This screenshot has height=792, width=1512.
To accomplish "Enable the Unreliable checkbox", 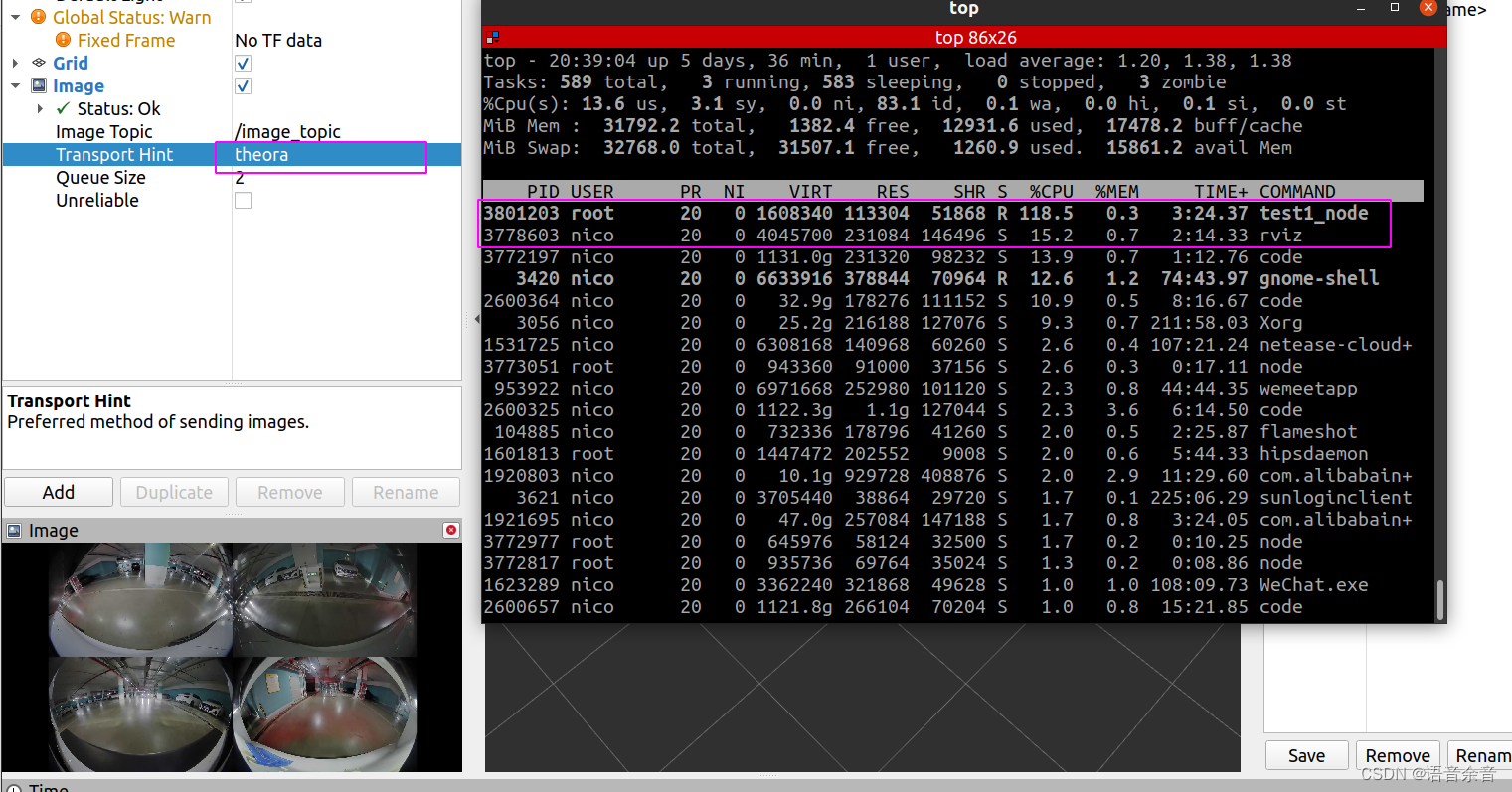I will point(243,200).
